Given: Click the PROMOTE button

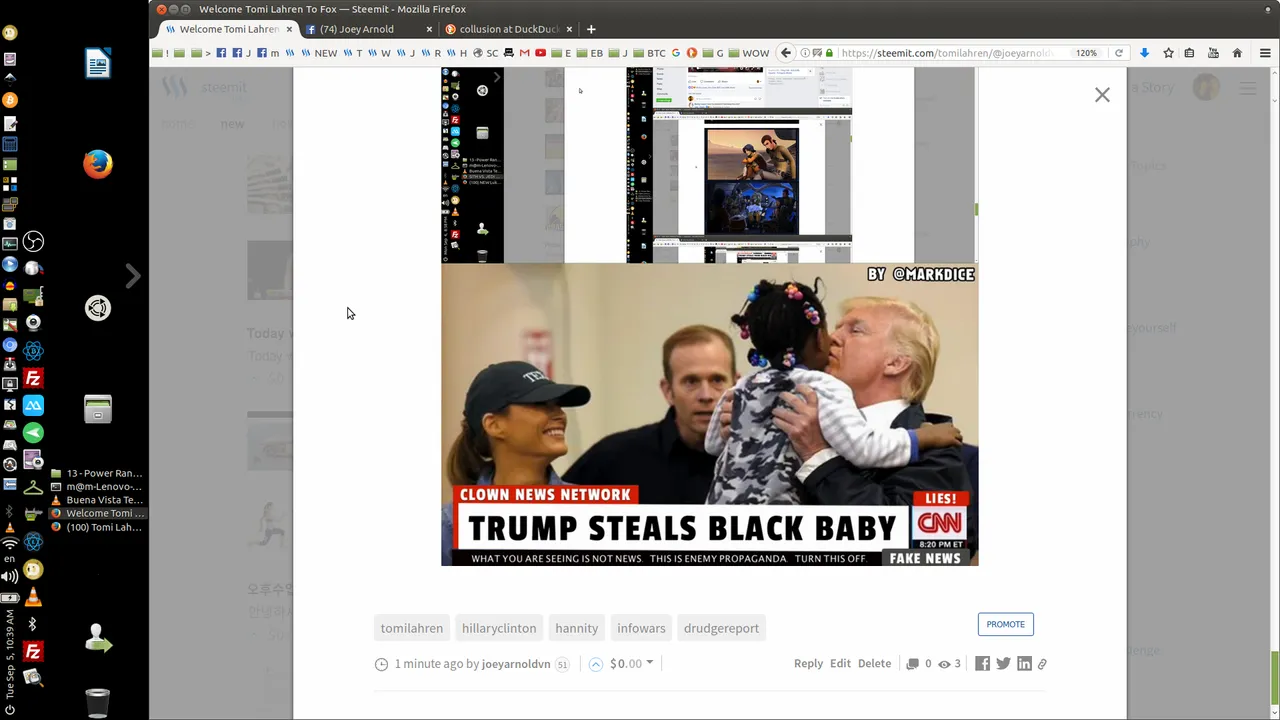Looking at the screenshot, I should click(x=1005, y=624).
